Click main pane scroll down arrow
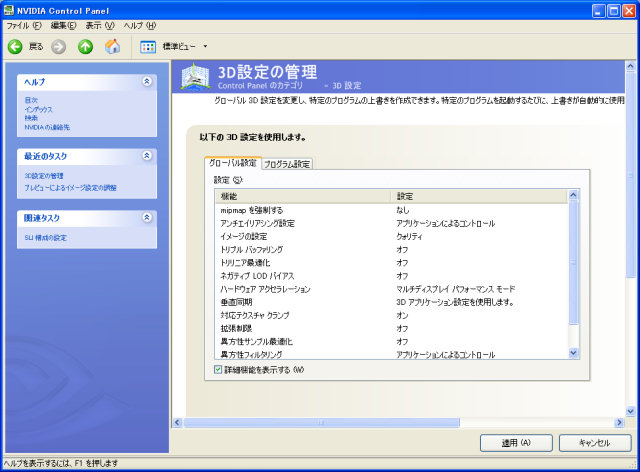640x472 pixels. 630,411
